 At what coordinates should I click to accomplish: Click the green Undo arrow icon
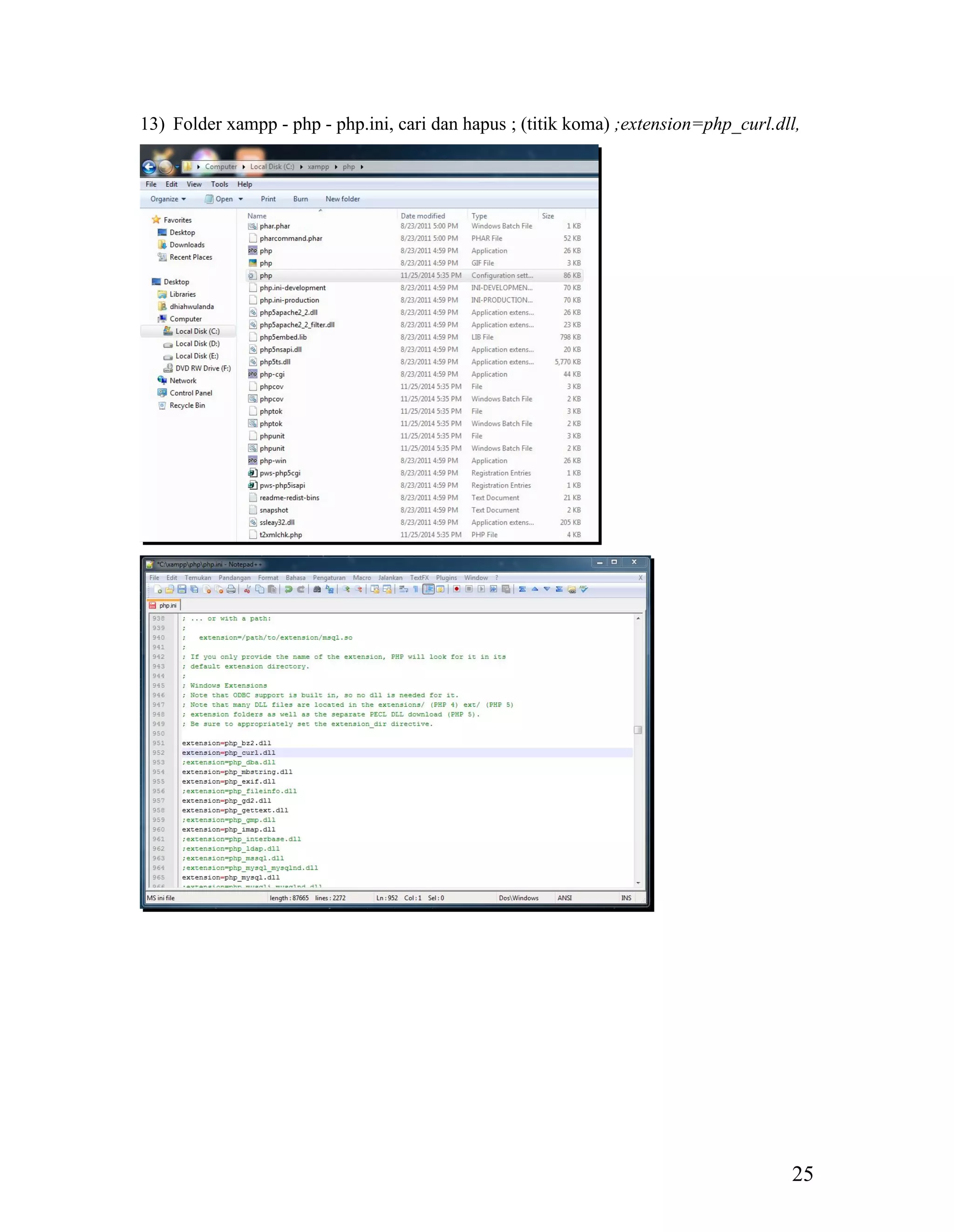point(288,589)
